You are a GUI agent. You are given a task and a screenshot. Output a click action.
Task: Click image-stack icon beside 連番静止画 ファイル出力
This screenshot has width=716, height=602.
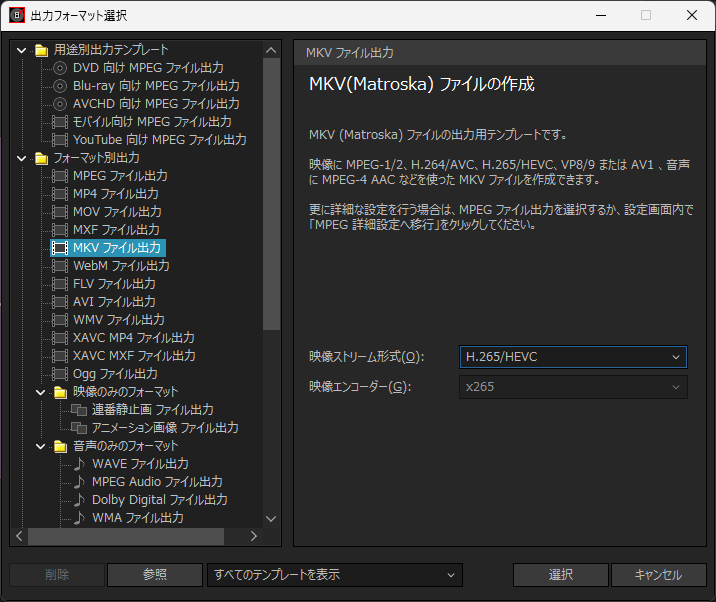tap(79, 410)
